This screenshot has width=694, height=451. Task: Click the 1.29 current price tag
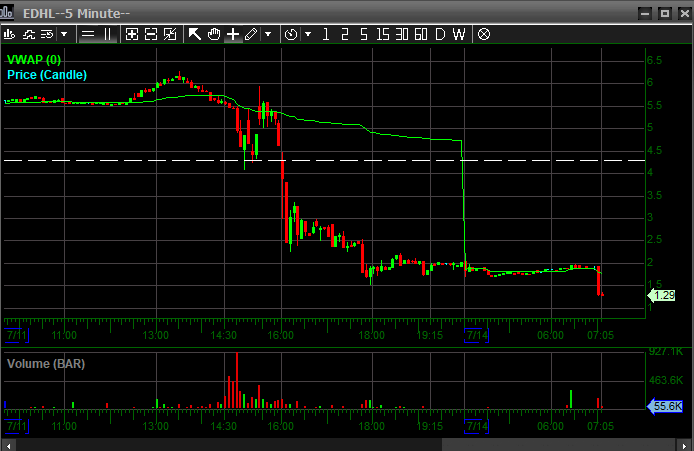(x=661, y=295)
